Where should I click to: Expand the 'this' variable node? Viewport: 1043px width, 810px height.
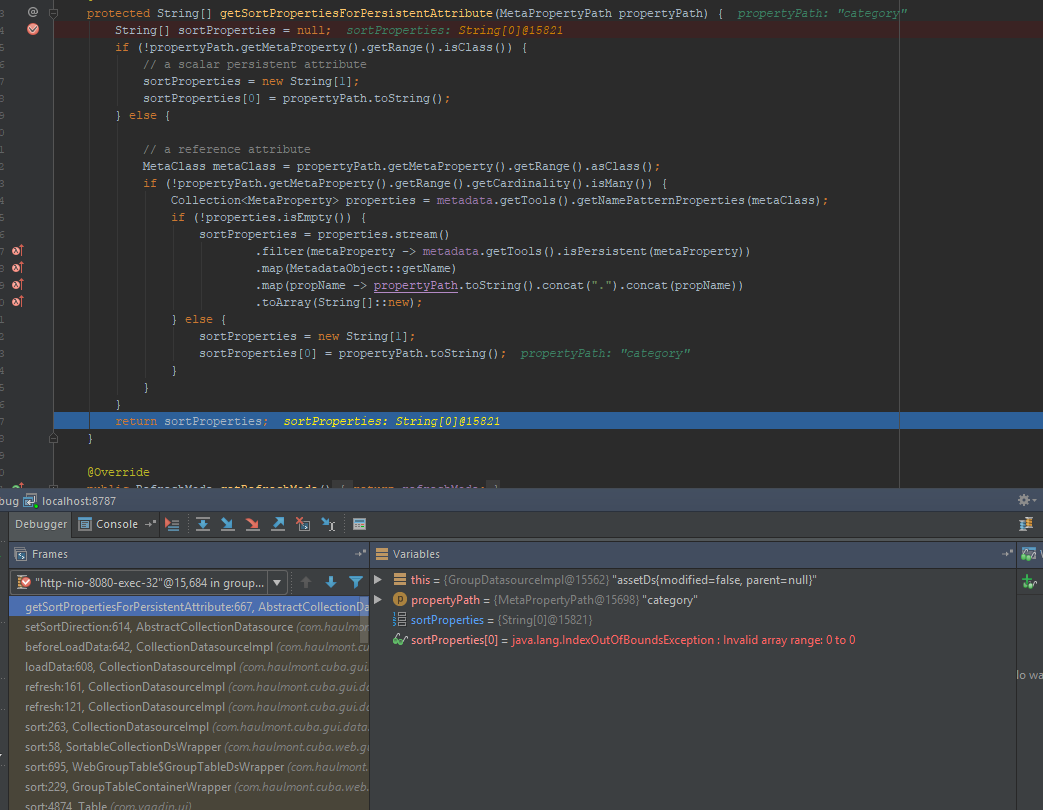(378, 580)
